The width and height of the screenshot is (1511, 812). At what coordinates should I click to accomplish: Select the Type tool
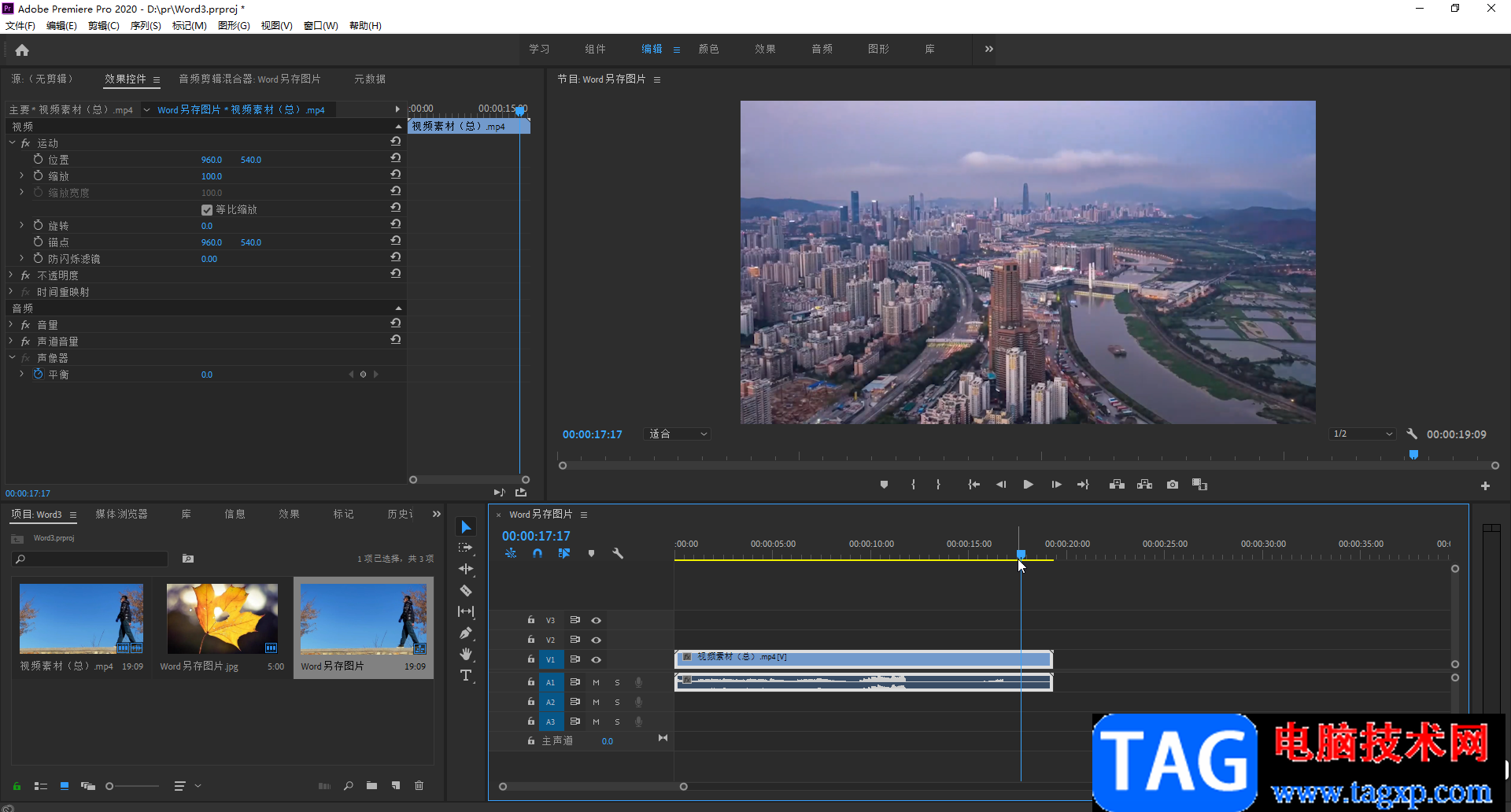466,675
